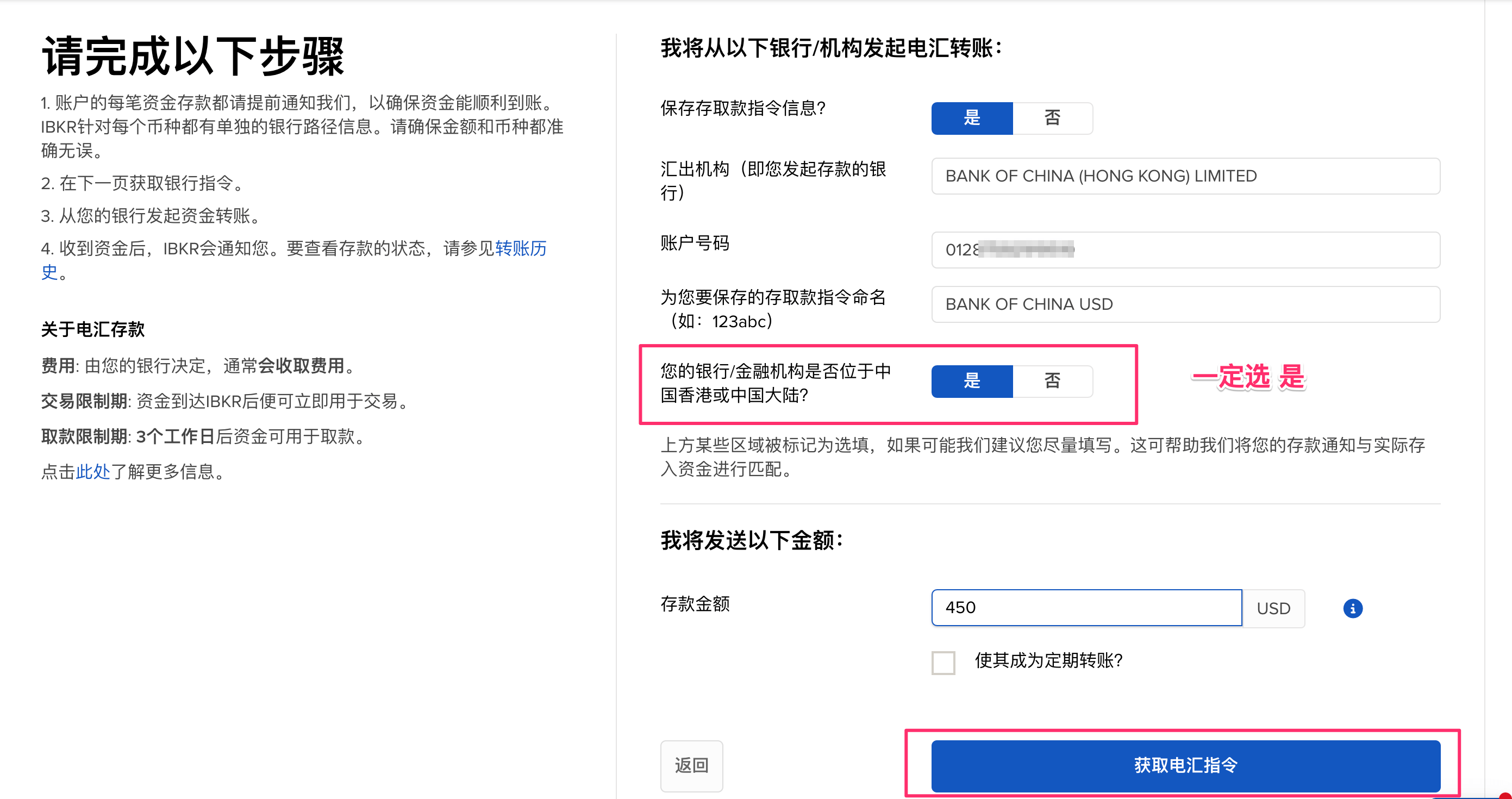Image resolution: width=1512 pixels, height=799 pixels.
Task: Open the 转账历史 transfer history link
Action: click(x=520, y=248)
